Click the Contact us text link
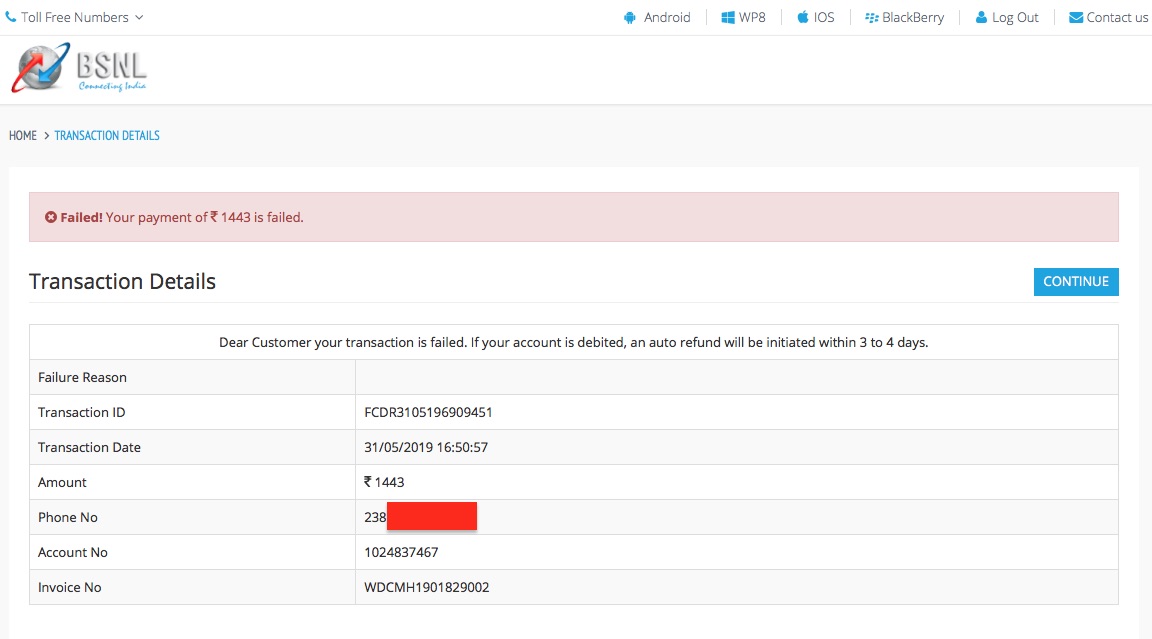Screen dimensions: 1152x639 coord(1117,17)
